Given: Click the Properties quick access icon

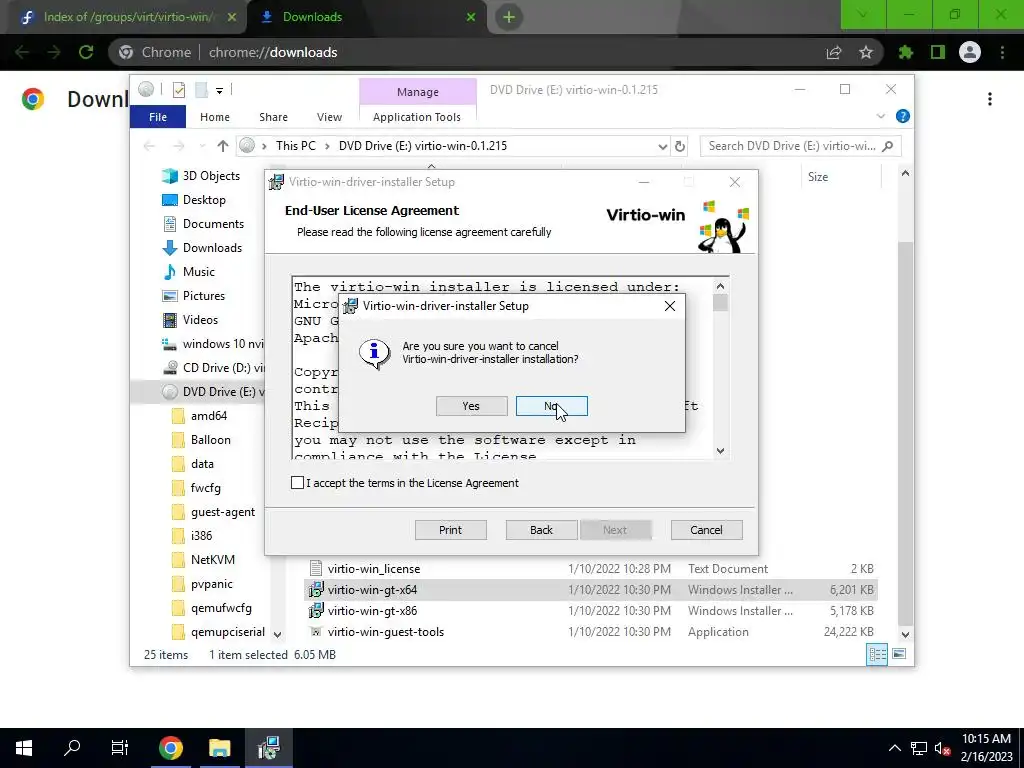Looking at the screenshot, I should pos(179,89).
